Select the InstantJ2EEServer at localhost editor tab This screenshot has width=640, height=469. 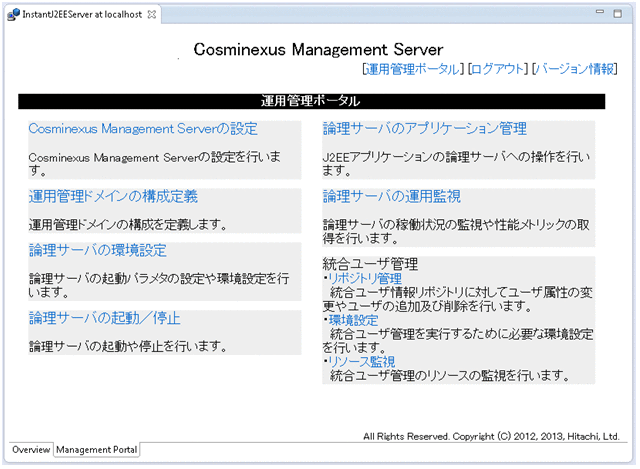(x=82, y=15)
